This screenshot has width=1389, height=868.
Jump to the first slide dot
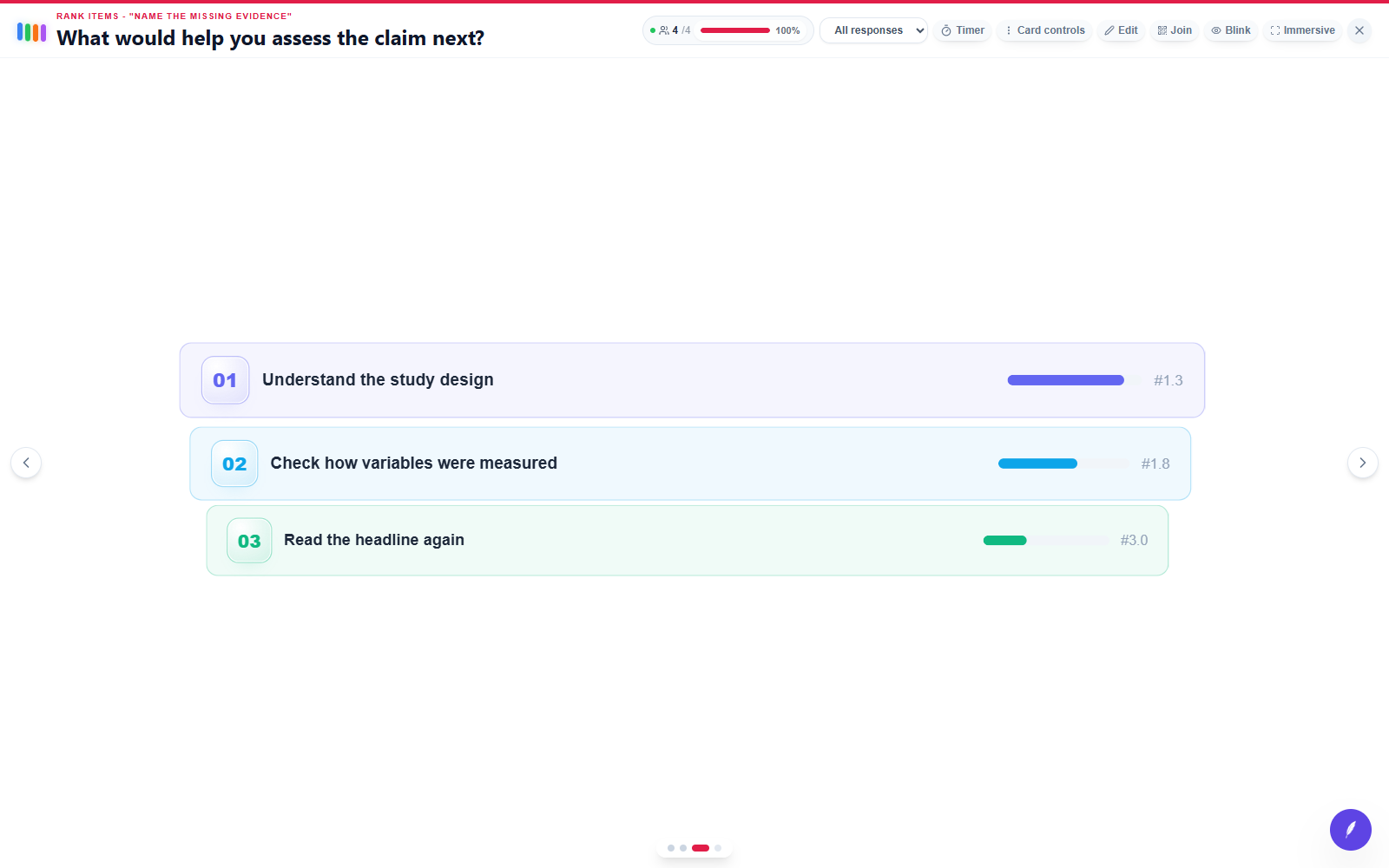[x=671, y=848]
